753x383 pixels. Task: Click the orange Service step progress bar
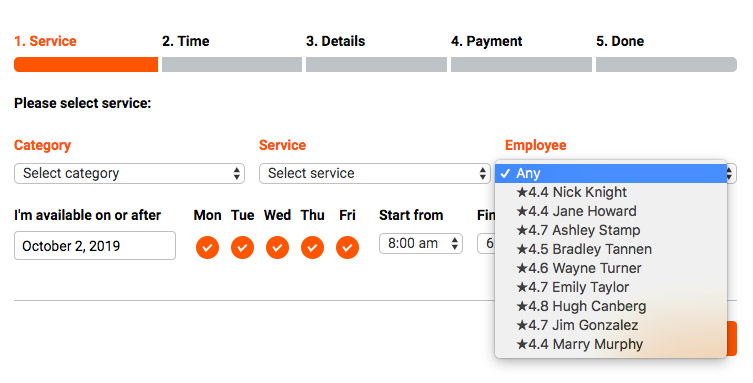(86, 64)
